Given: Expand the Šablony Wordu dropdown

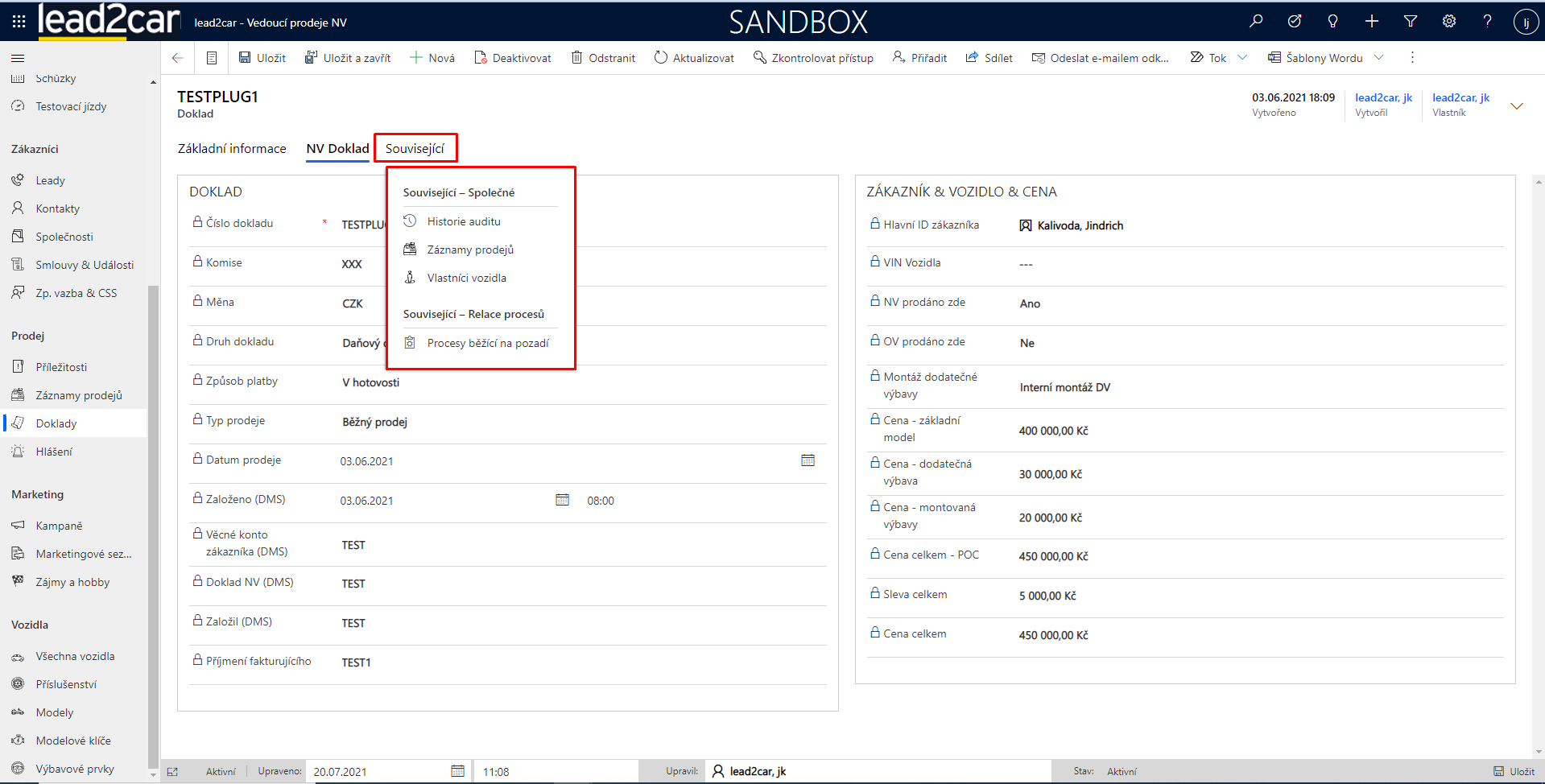Looking at the screenshot, I should tap(1379, 58).
